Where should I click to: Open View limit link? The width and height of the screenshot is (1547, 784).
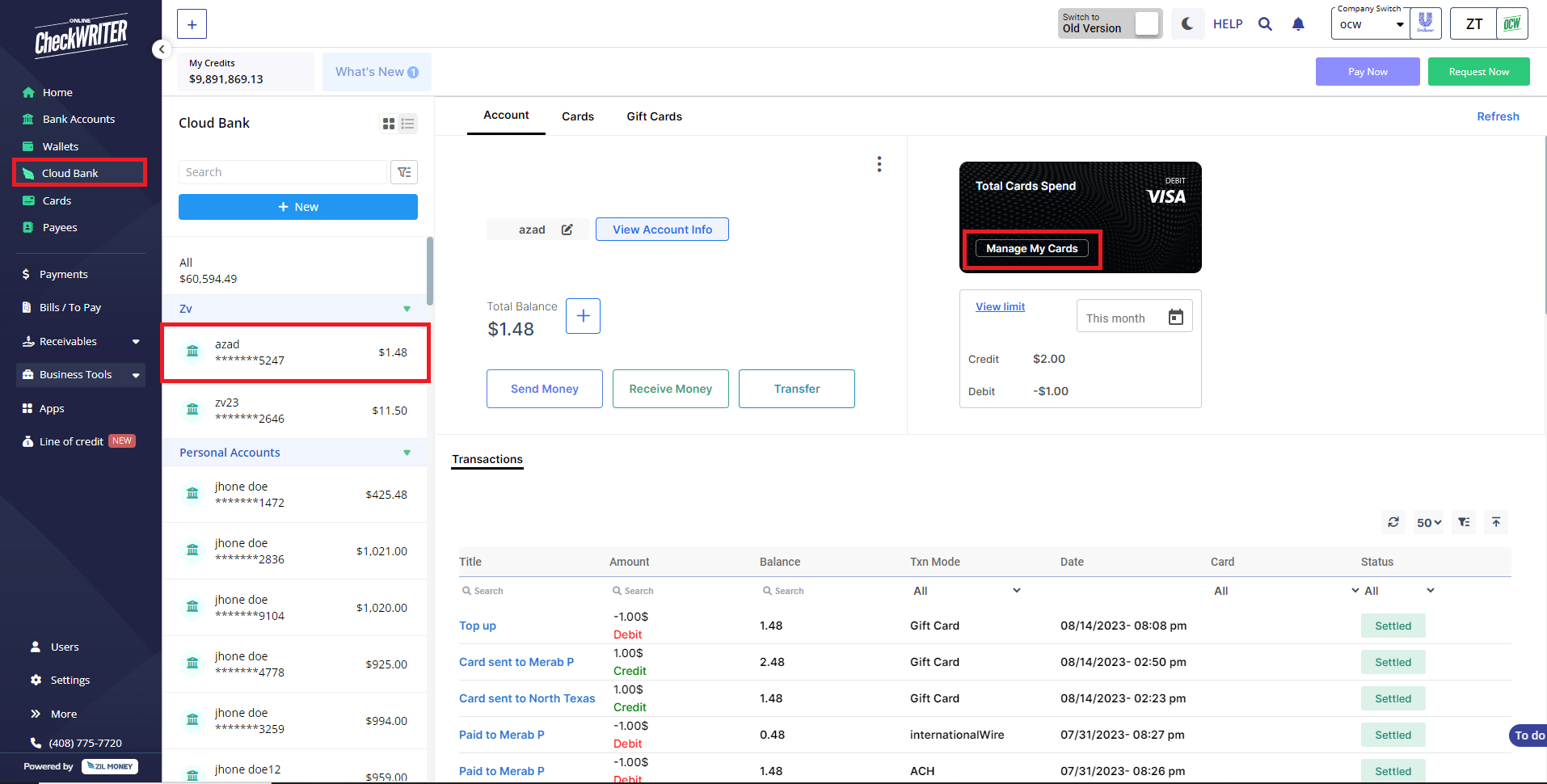point(1000,306)
